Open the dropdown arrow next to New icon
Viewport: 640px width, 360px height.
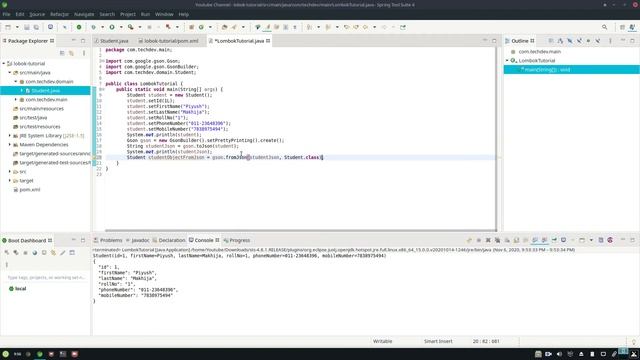[17, 27]
